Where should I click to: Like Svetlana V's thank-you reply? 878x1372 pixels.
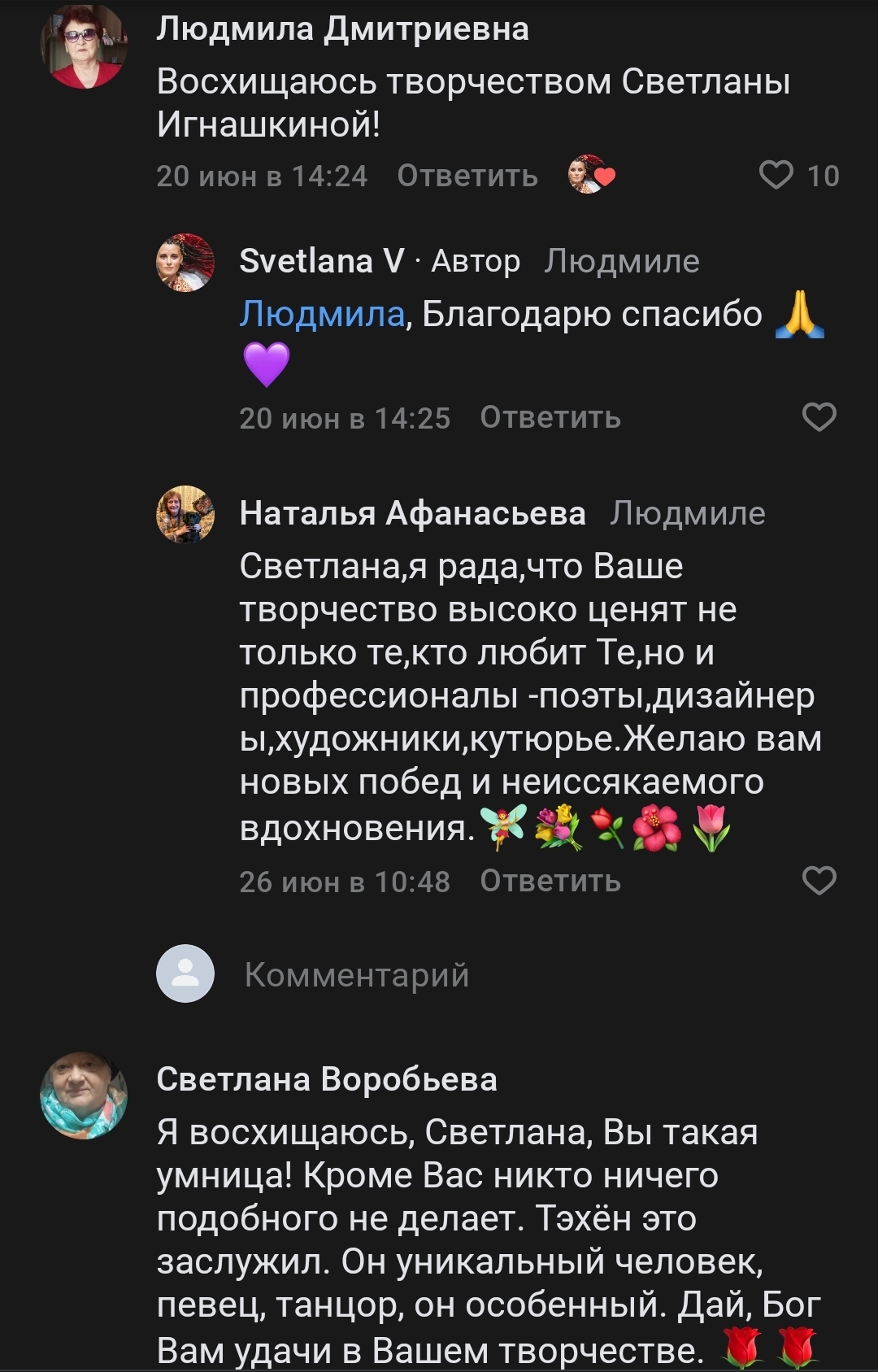tap(819, 417)
